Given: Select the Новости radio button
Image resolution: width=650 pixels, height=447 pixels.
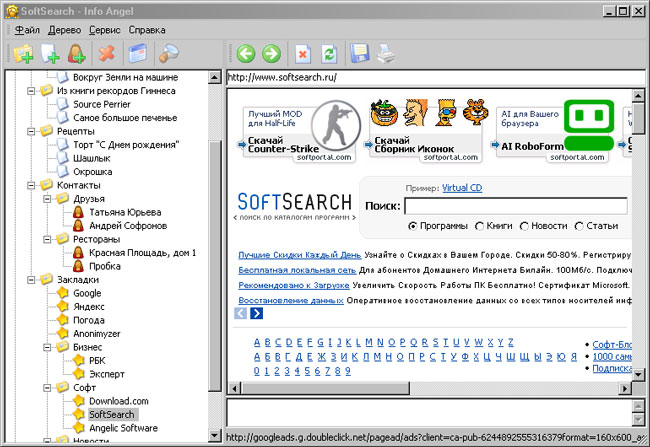Looking at the screenshot, I should [x=524, y=226].
